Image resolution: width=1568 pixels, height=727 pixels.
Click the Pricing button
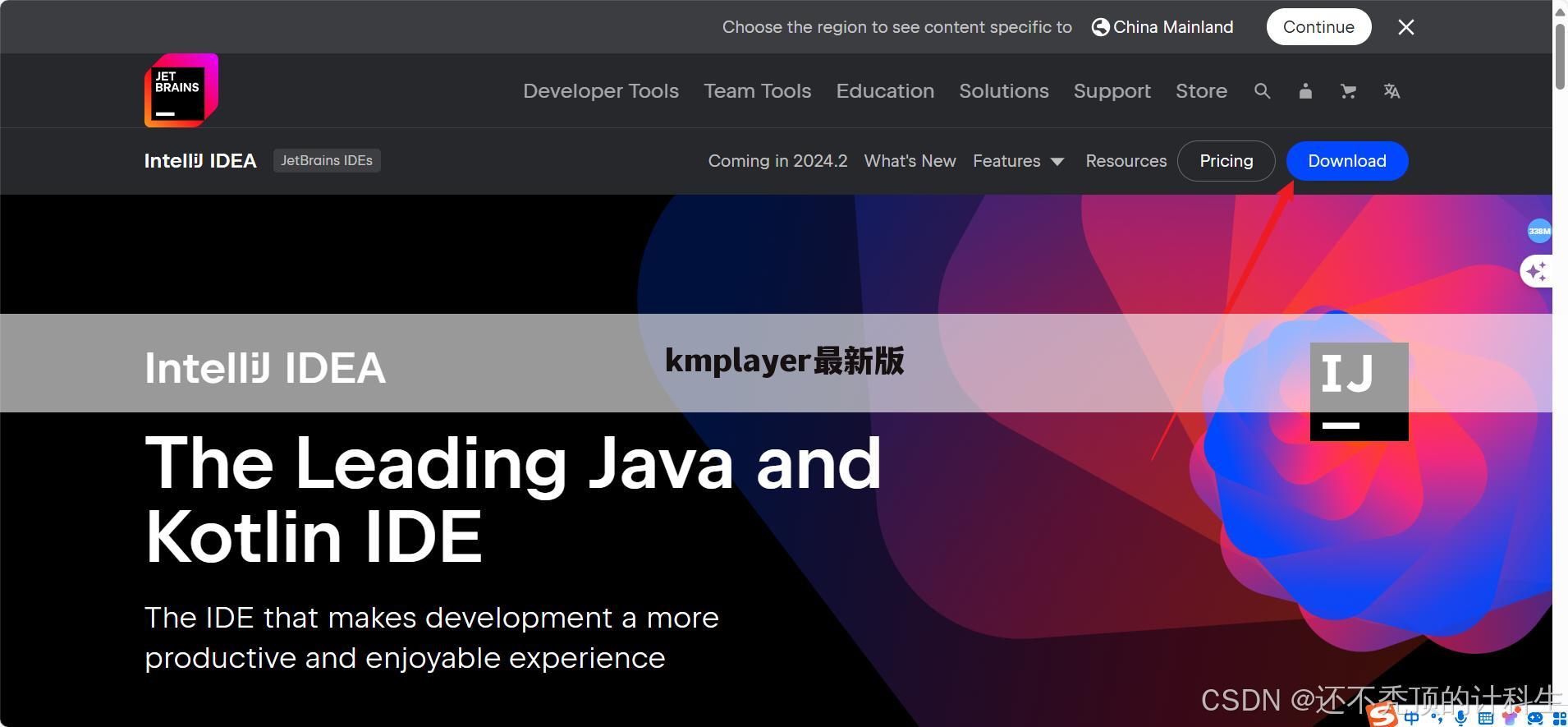point(1226,161)
